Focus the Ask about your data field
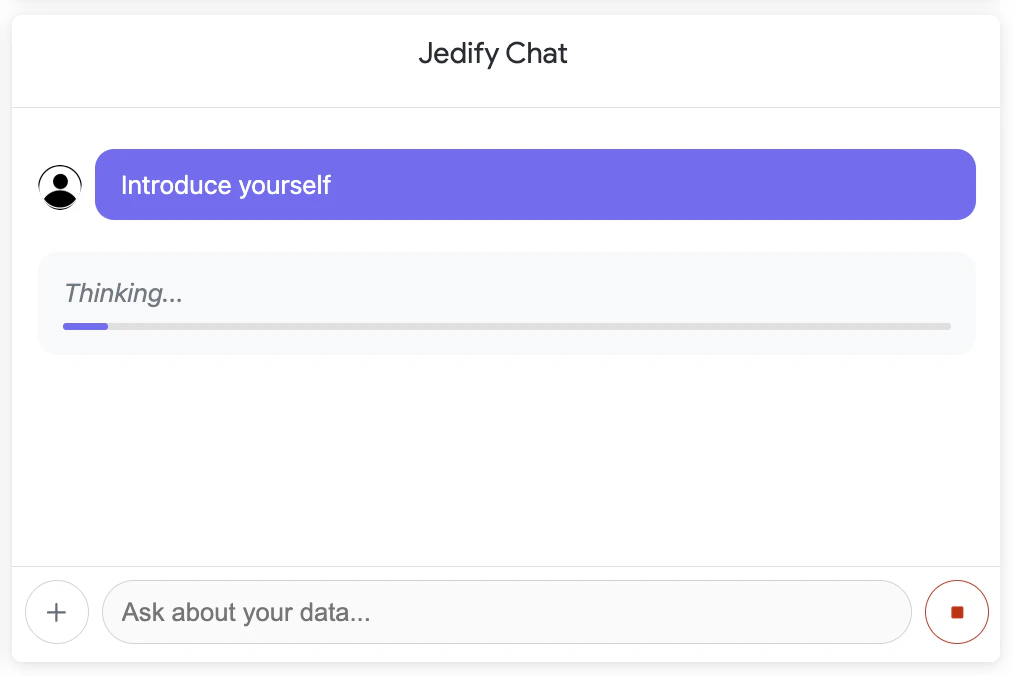Image resolution: width=1014 pixels, height=676 pixels. tap(506, 612)
